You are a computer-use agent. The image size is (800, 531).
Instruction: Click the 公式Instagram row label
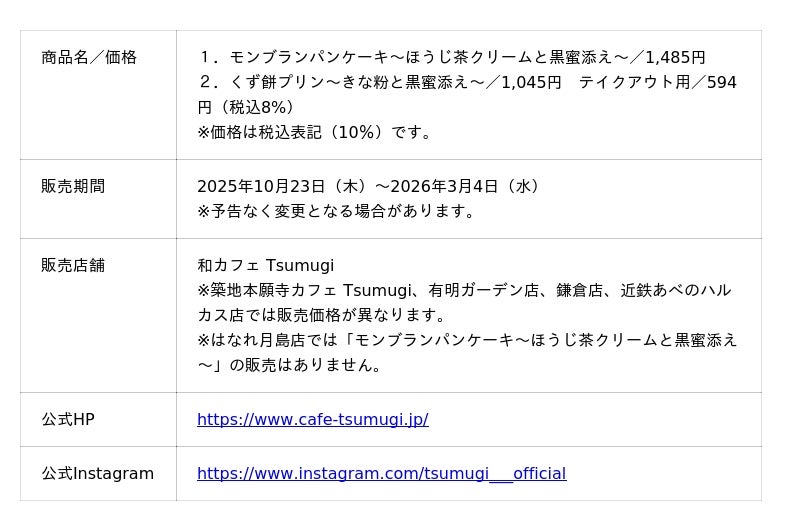click(98, 474)
